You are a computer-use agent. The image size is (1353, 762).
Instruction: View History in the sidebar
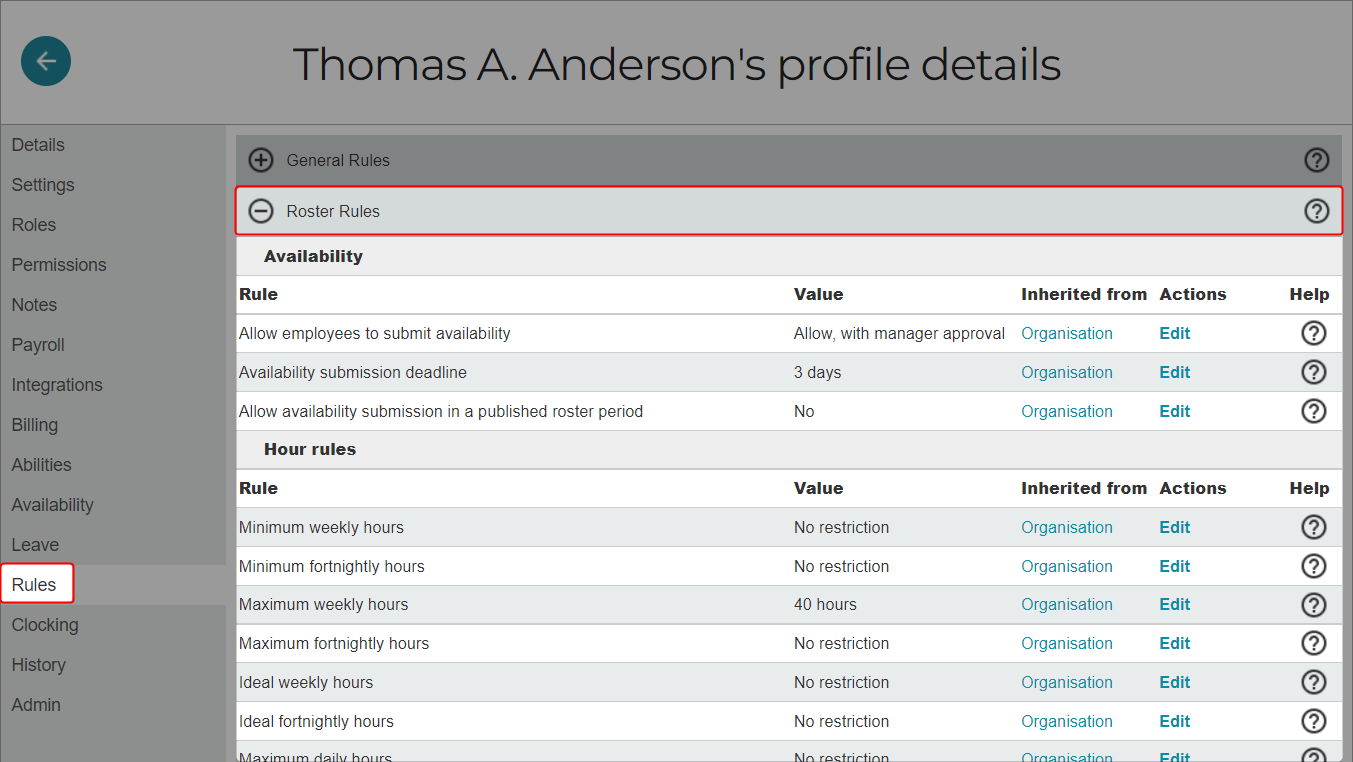tap(38, 665)
